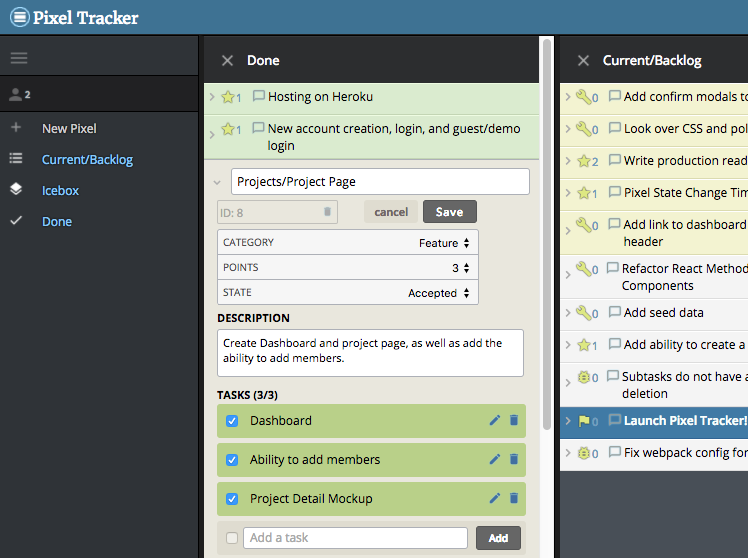Click the layers icon beside Icebox
Screen dimensions: 748x558
click(16, 189)
